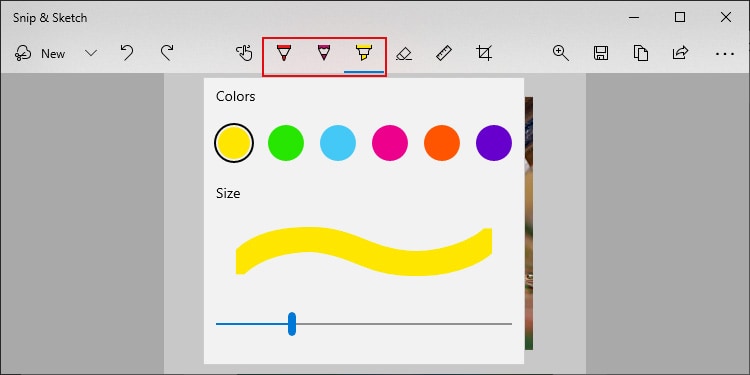Toggle the Ruler tool

444,53
